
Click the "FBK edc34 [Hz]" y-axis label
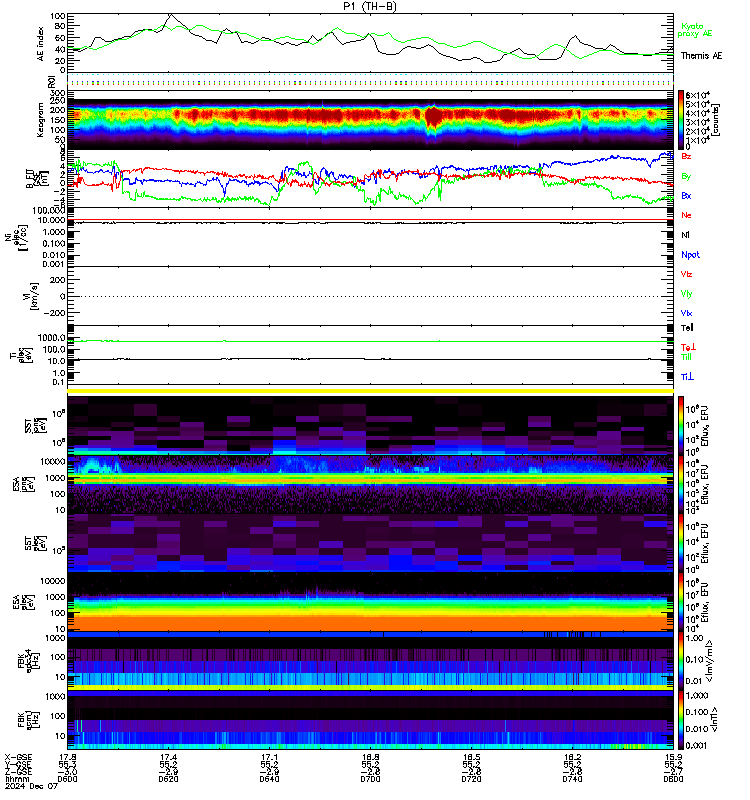click(29, 661)
